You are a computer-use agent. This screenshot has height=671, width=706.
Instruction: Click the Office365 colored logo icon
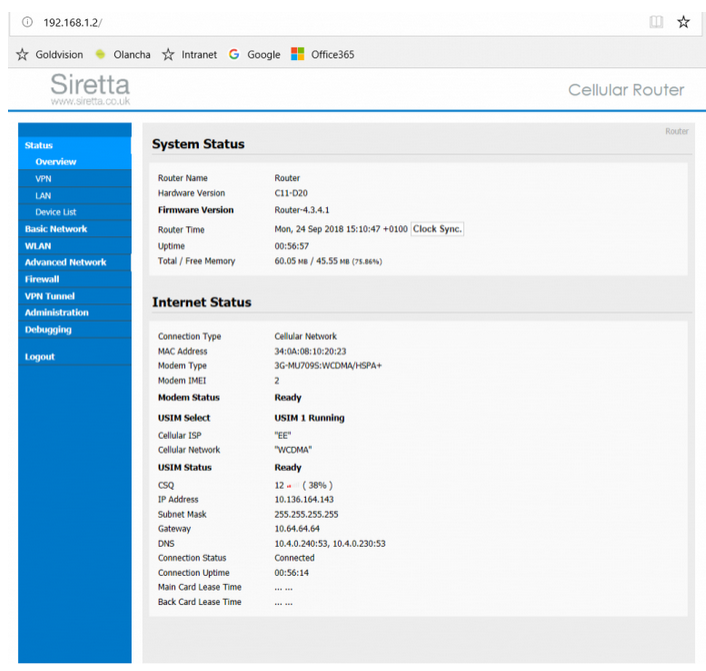tap(298, 54)
